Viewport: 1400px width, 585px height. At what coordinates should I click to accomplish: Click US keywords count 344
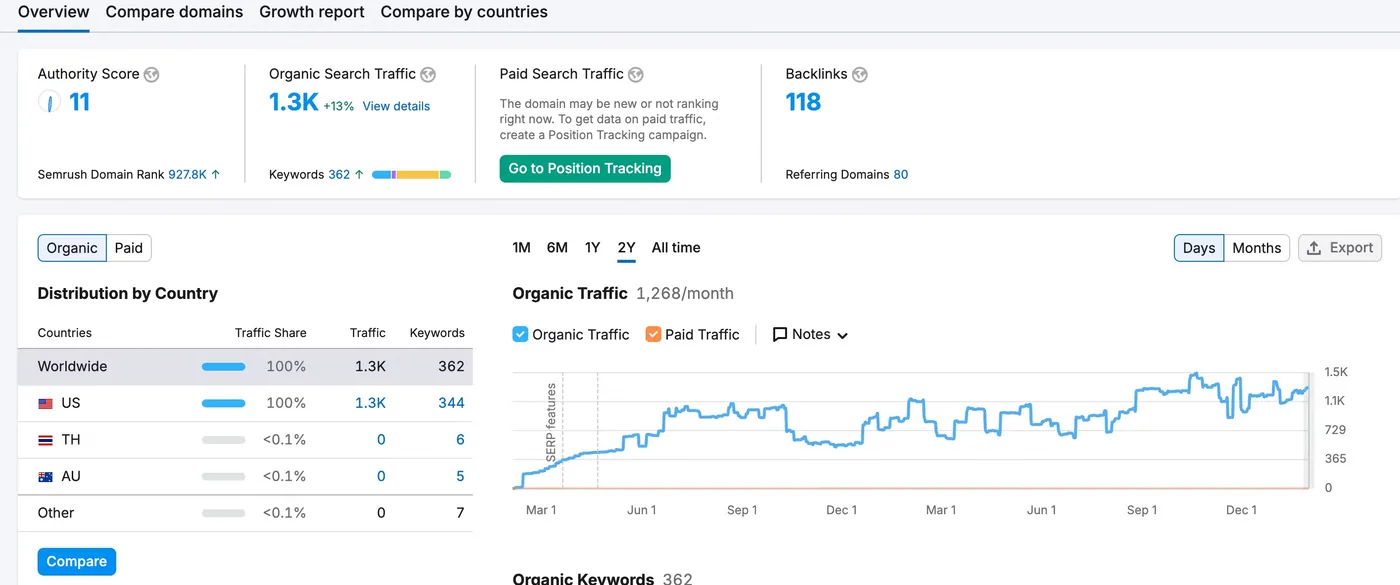coord(451,403)
